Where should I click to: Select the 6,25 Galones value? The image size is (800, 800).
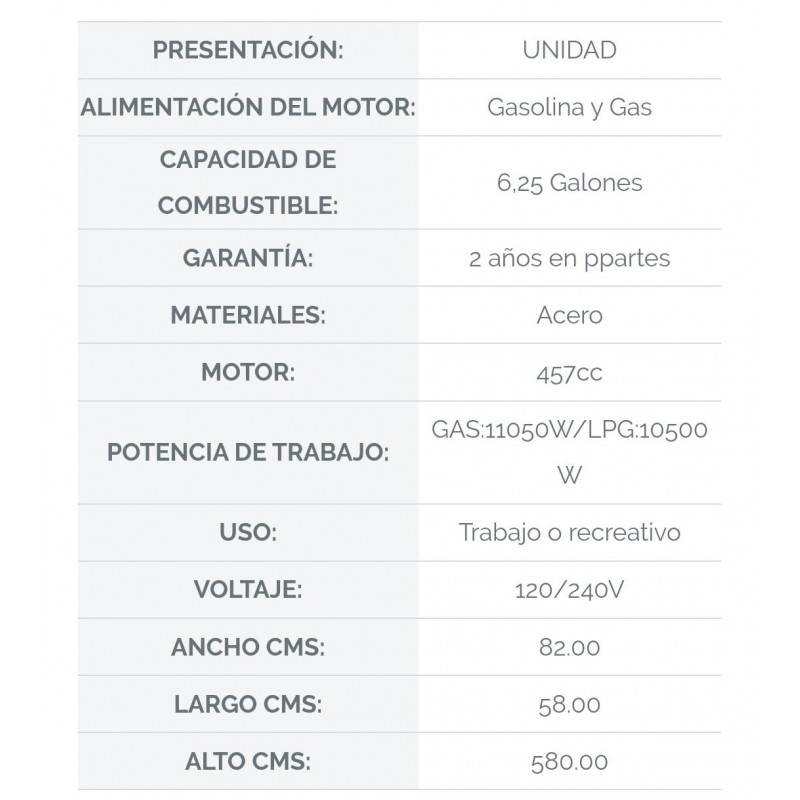569,183
